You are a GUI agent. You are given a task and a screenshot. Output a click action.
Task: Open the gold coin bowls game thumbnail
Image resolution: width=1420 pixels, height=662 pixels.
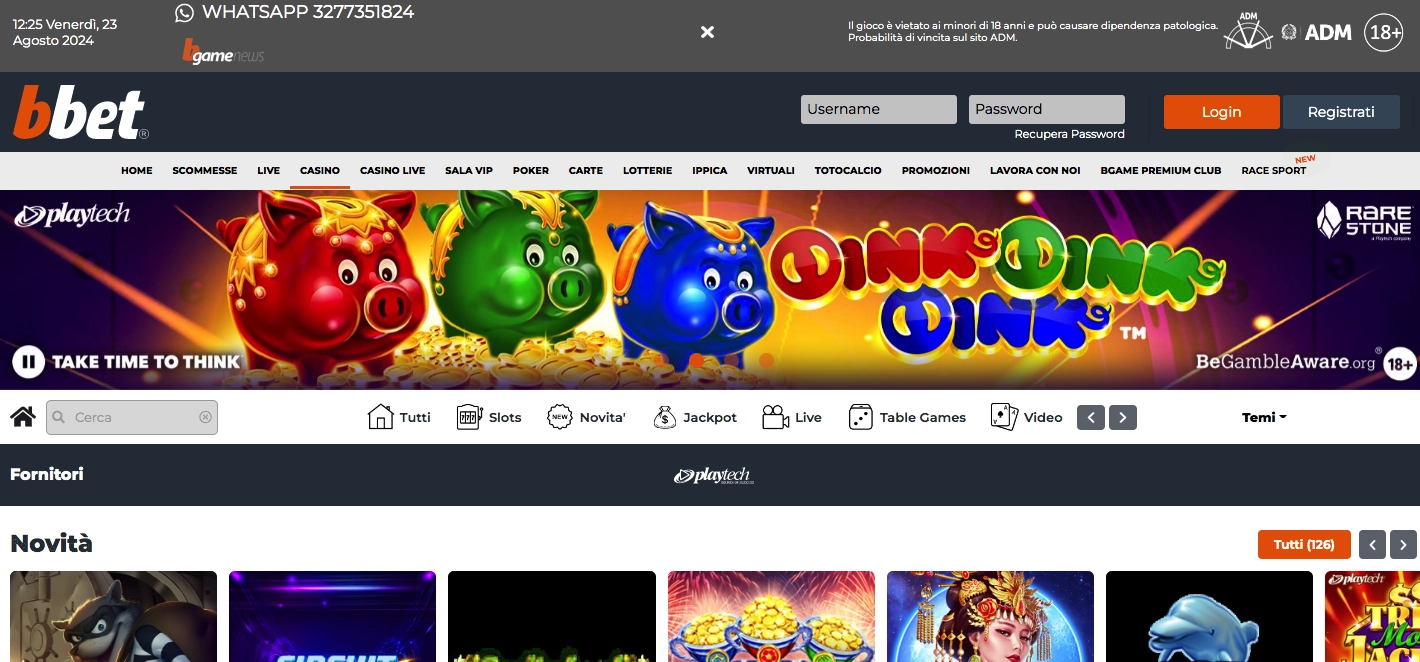(771, 616)
